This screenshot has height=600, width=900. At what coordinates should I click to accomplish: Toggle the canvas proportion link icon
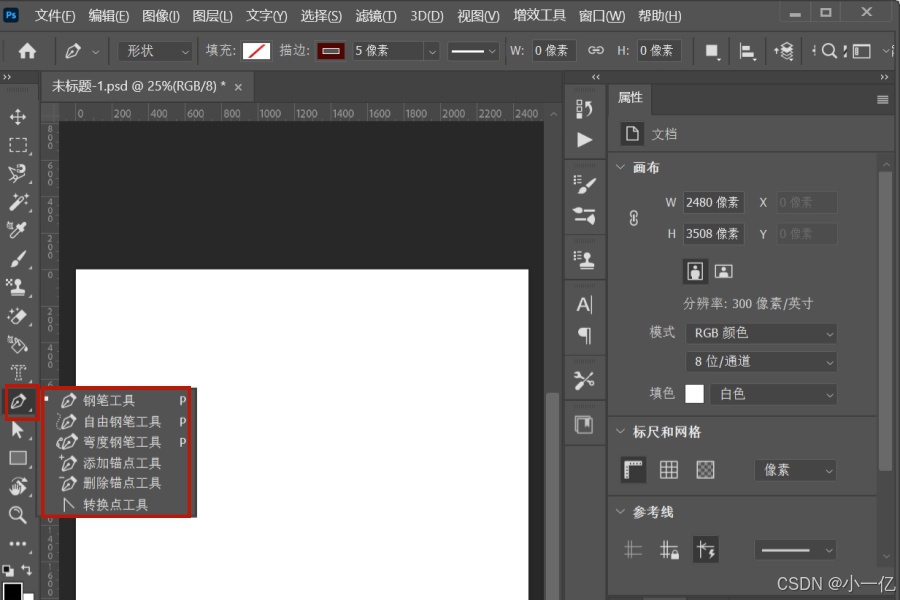pos(634,218)
